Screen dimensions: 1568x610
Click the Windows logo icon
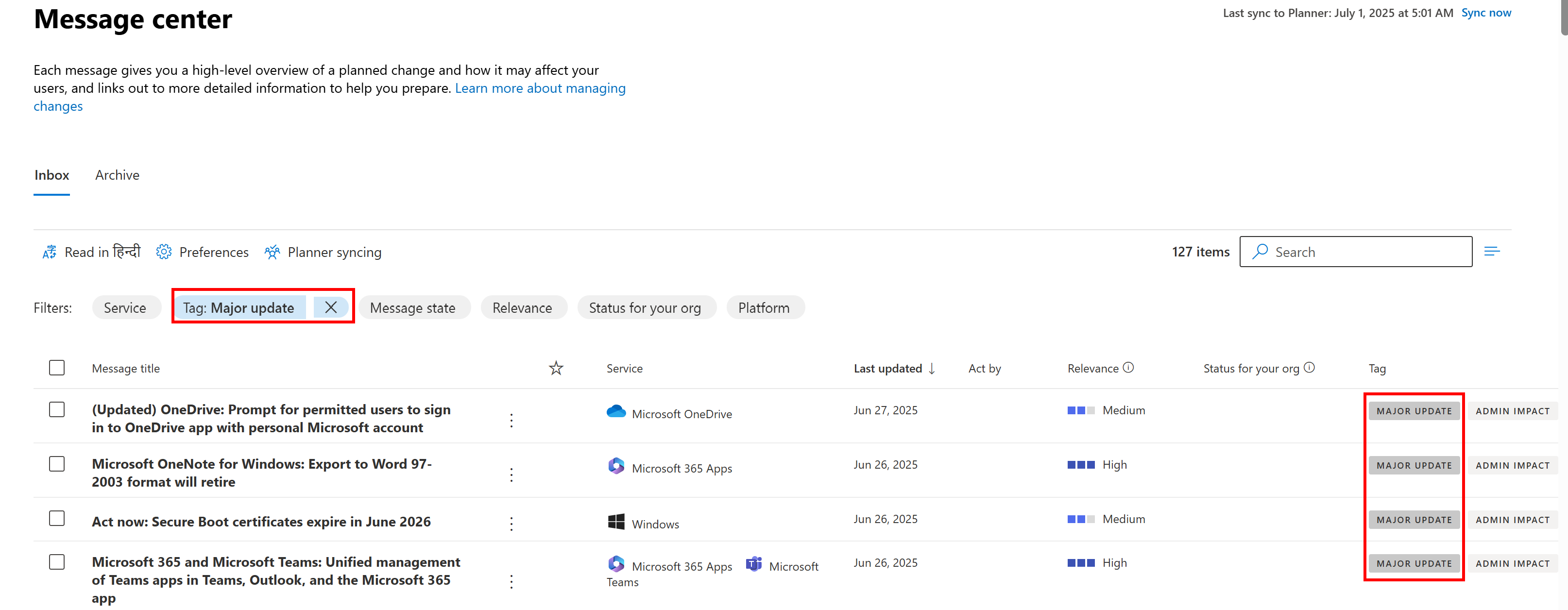coord(616,522)
